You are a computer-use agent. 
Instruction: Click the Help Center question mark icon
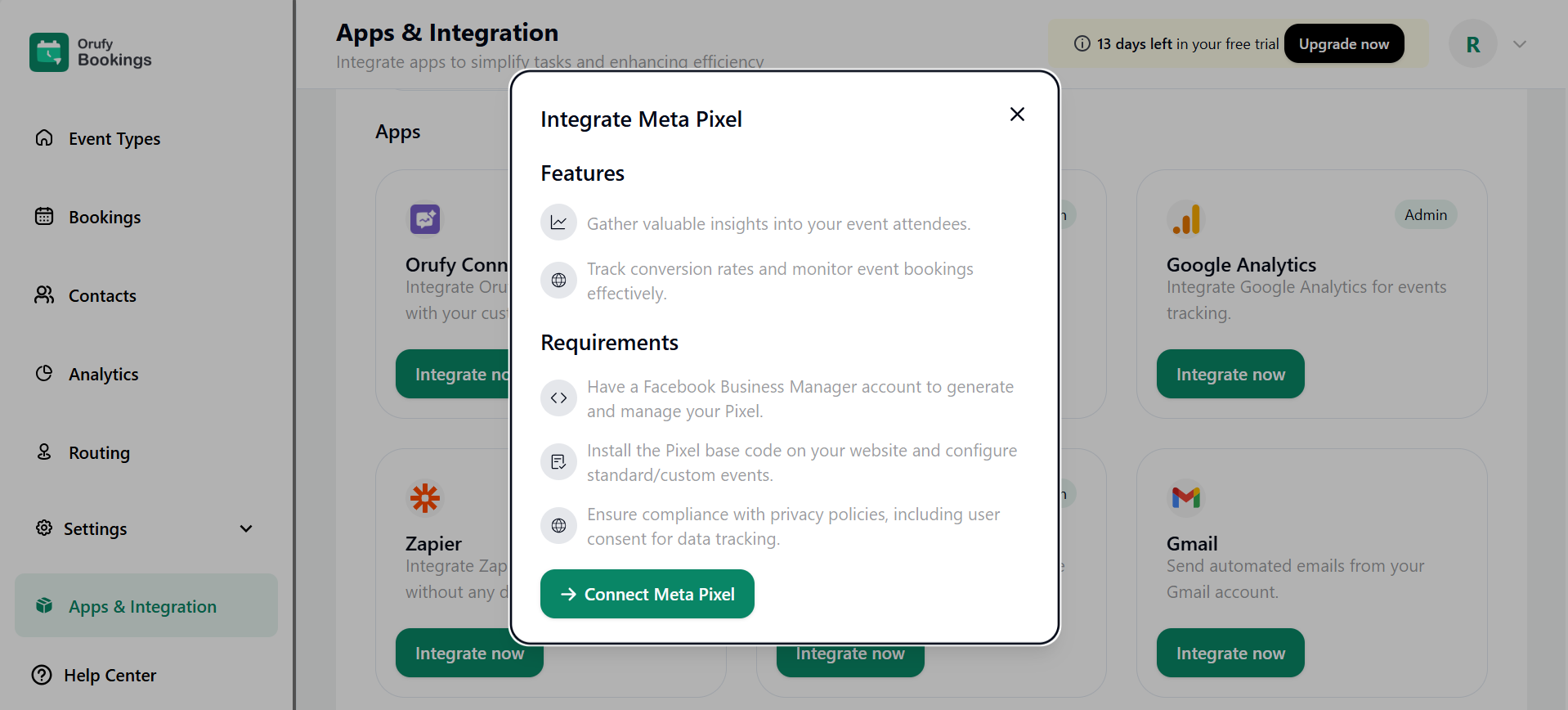click(x=42, y=675)
